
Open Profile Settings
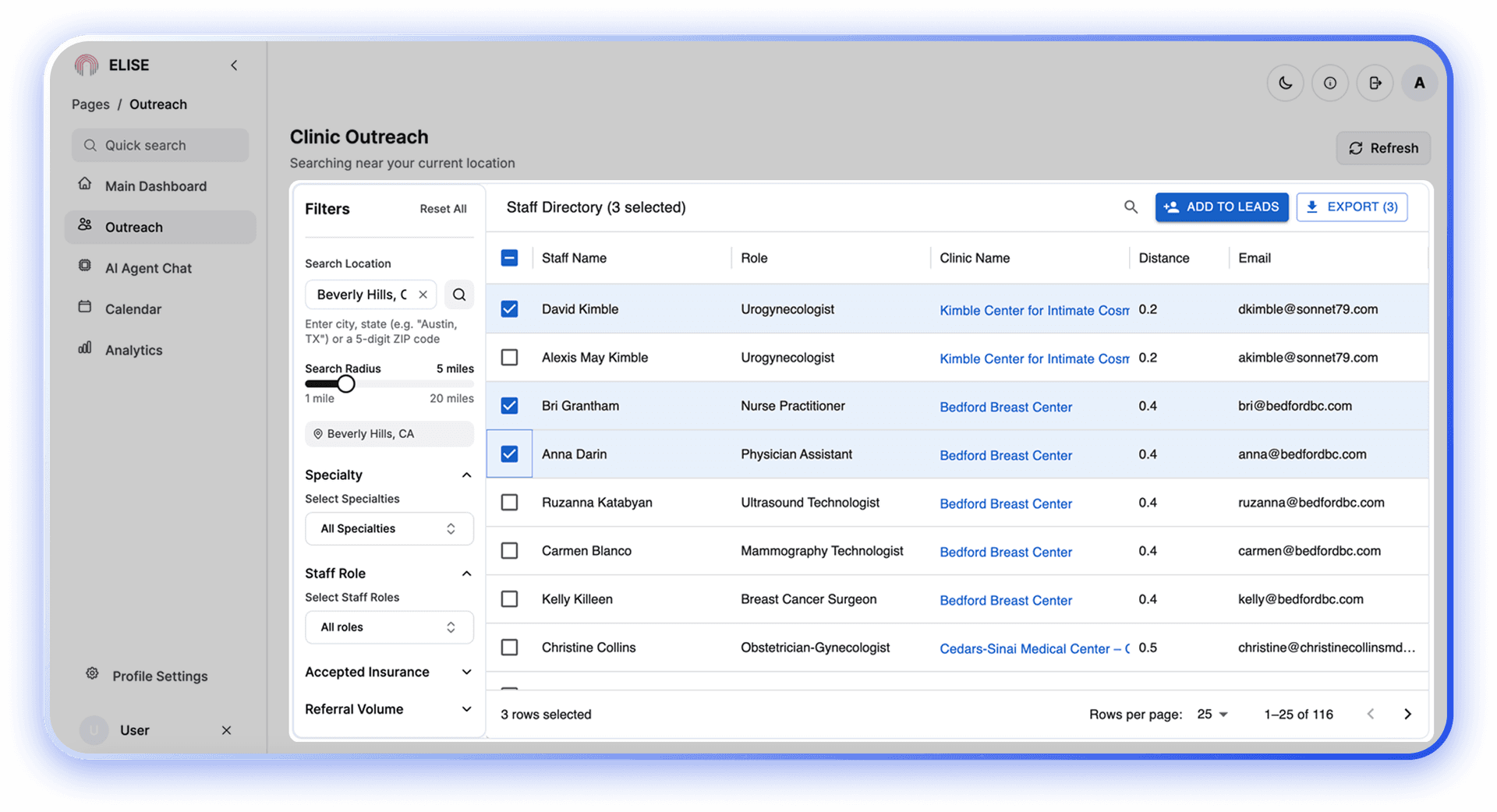pyautogui.click(x=160, y=676)
